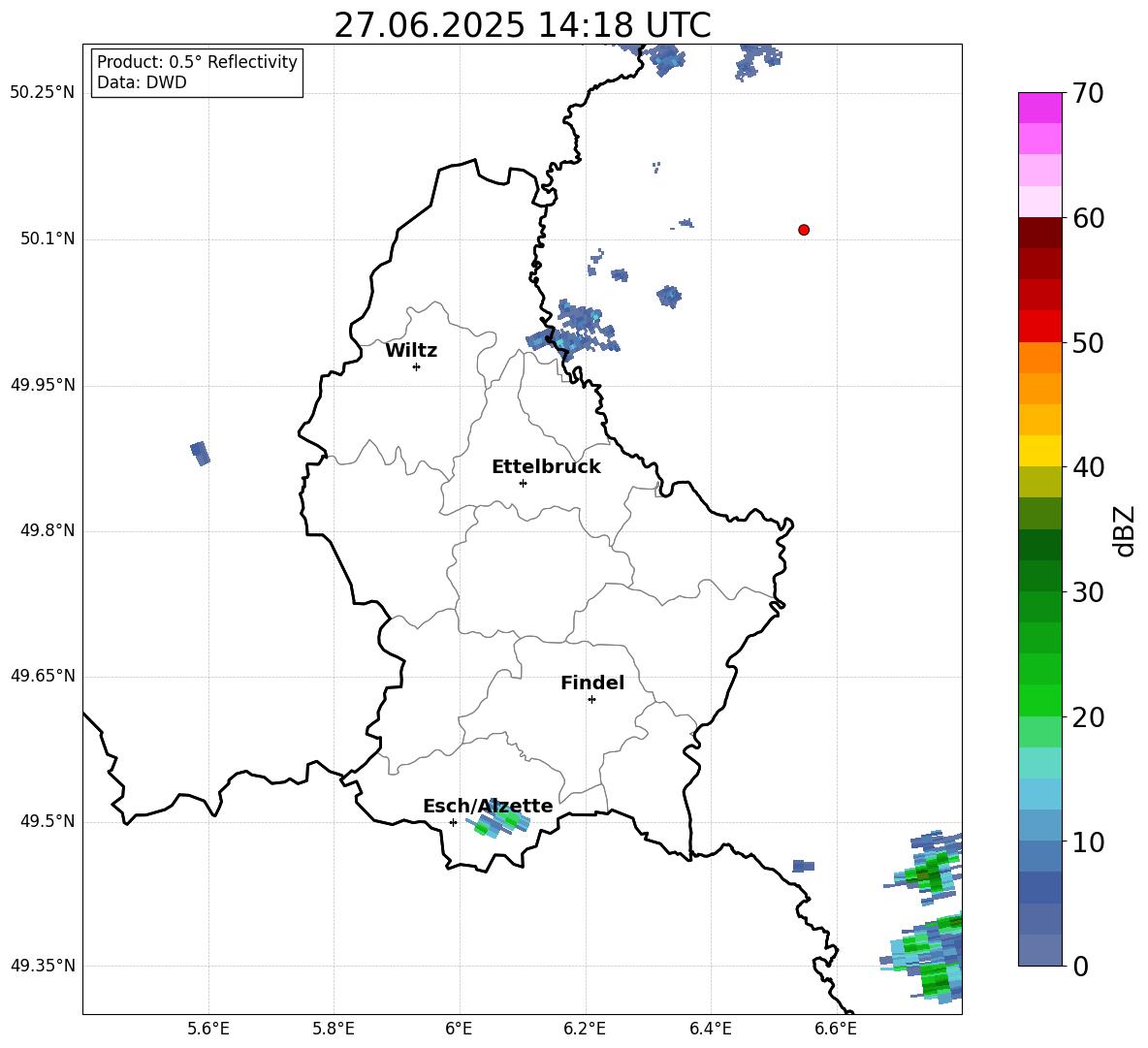Click the colorbar 40 tick label
Screen dimensions: 1148x1048
1088,467
